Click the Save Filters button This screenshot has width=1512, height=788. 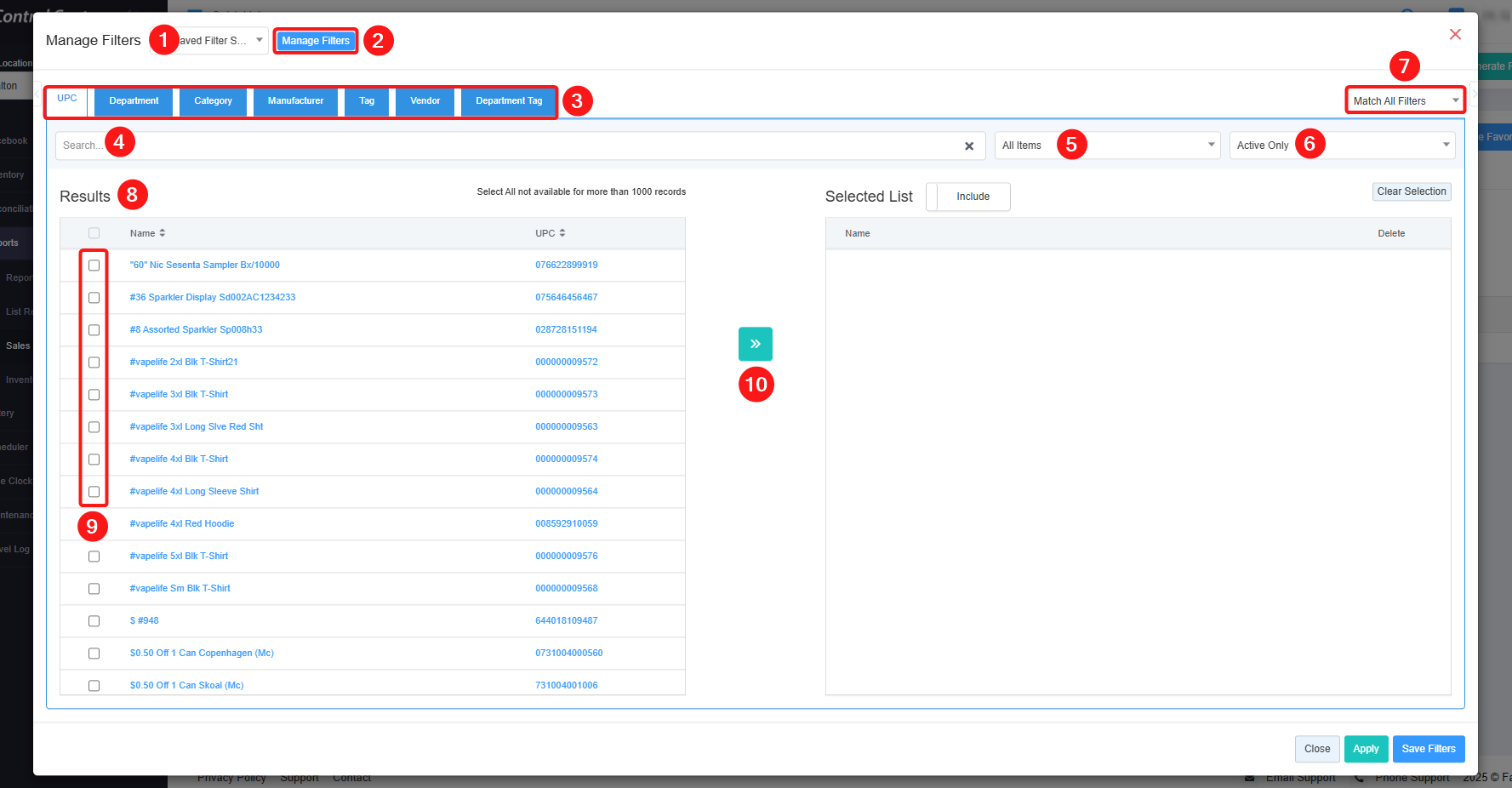(1428, 749)
